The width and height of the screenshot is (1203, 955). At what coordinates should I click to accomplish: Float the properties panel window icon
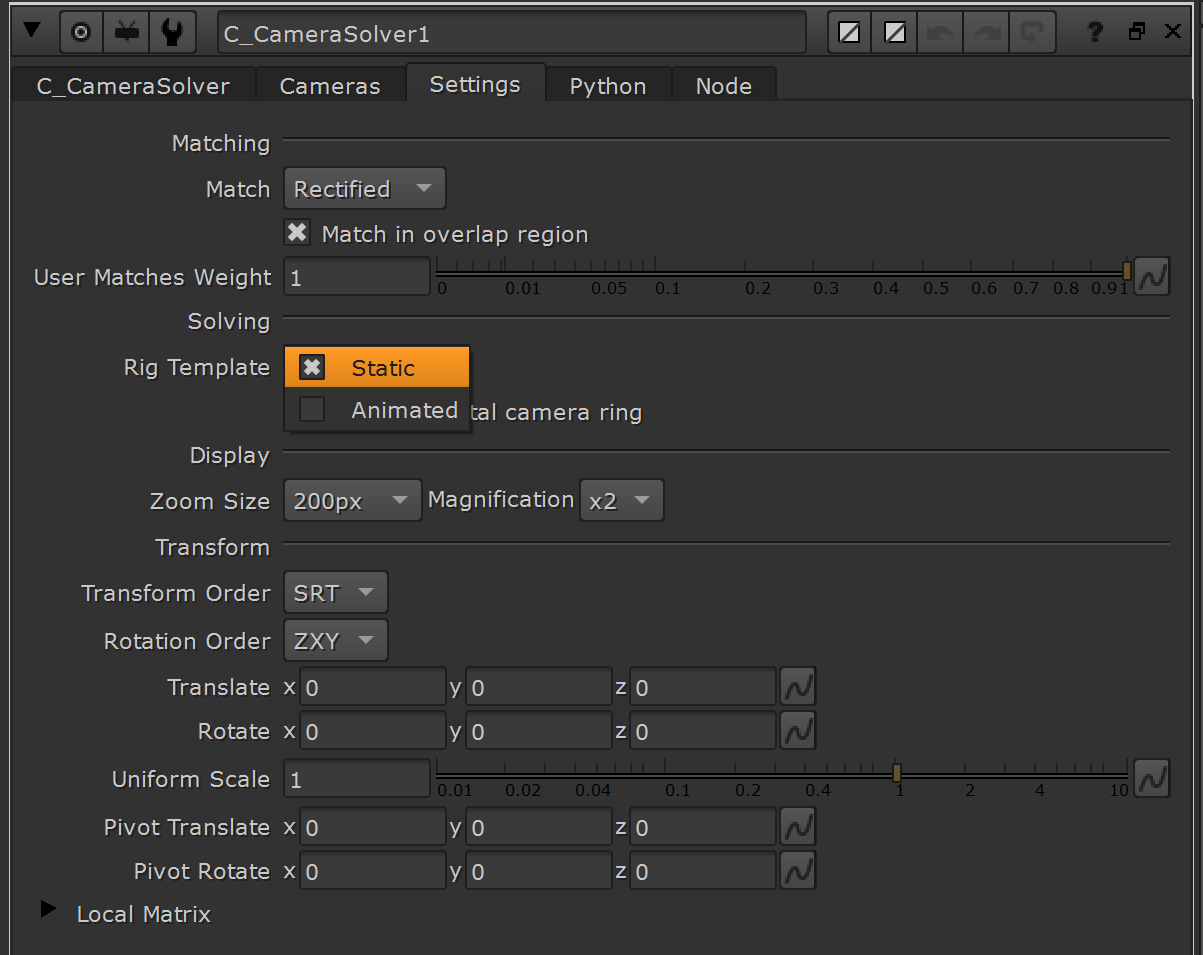(x=1136, y=32)
